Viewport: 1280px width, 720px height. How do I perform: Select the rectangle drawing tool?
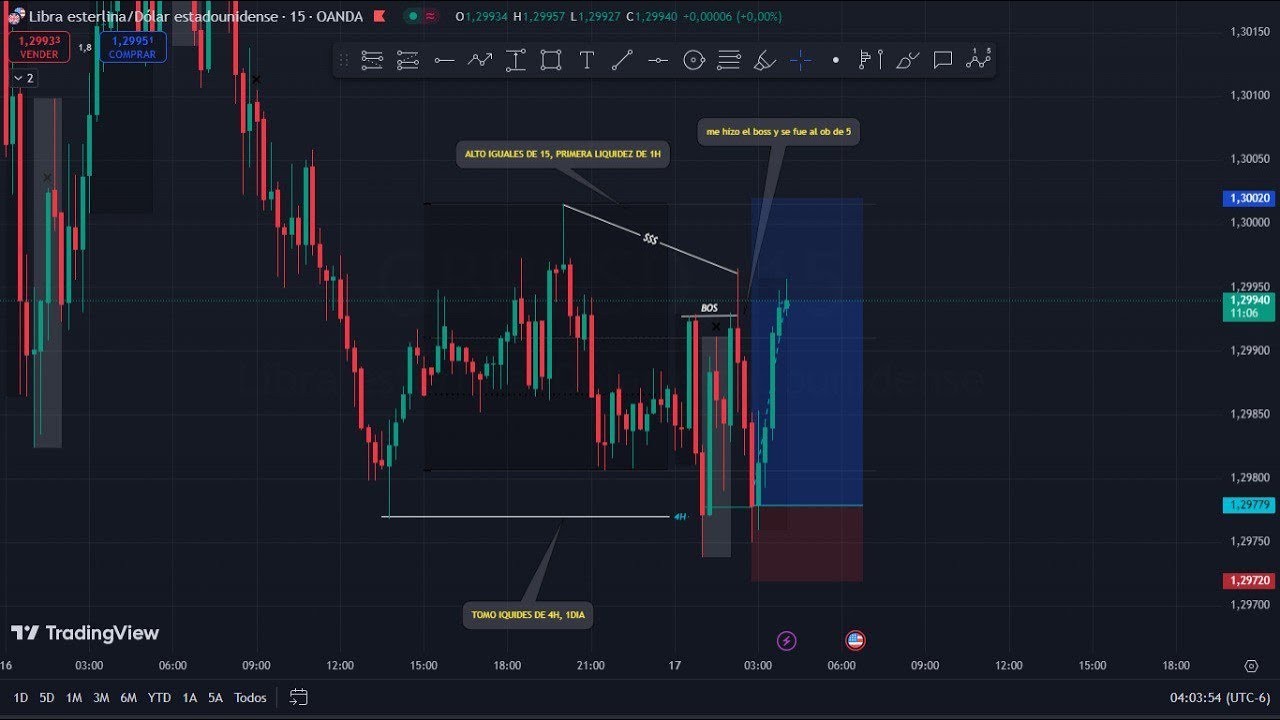click(551, 60)
